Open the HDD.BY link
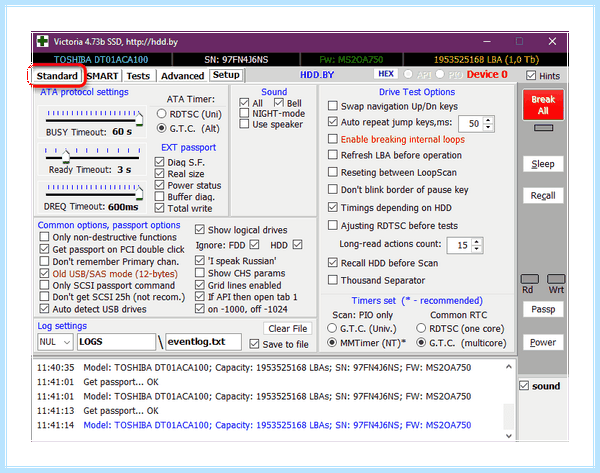 click(317, 75)
